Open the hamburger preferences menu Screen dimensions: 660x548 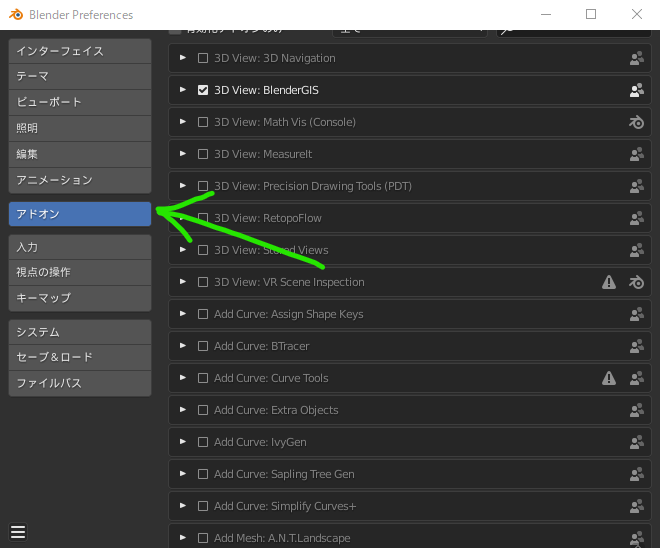pyautogui.click(x=18, y=532)
